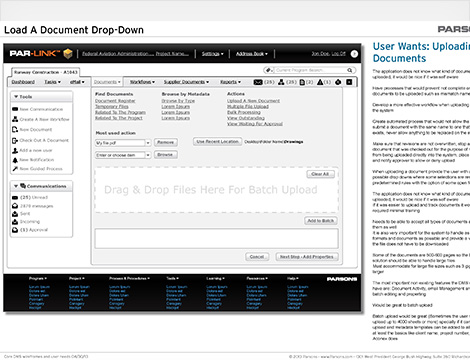The width and height of the screenshot is (470, 360).
Task: Click the empty batch list text box
Action: (x=217, y=238)
